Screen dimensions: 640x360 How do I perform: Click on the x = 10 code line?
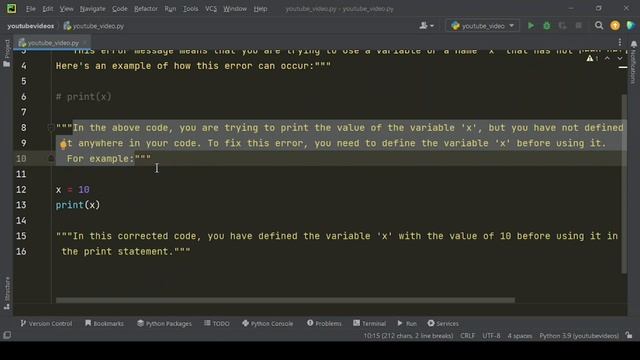pyautogui.click(x=73, y=190)
